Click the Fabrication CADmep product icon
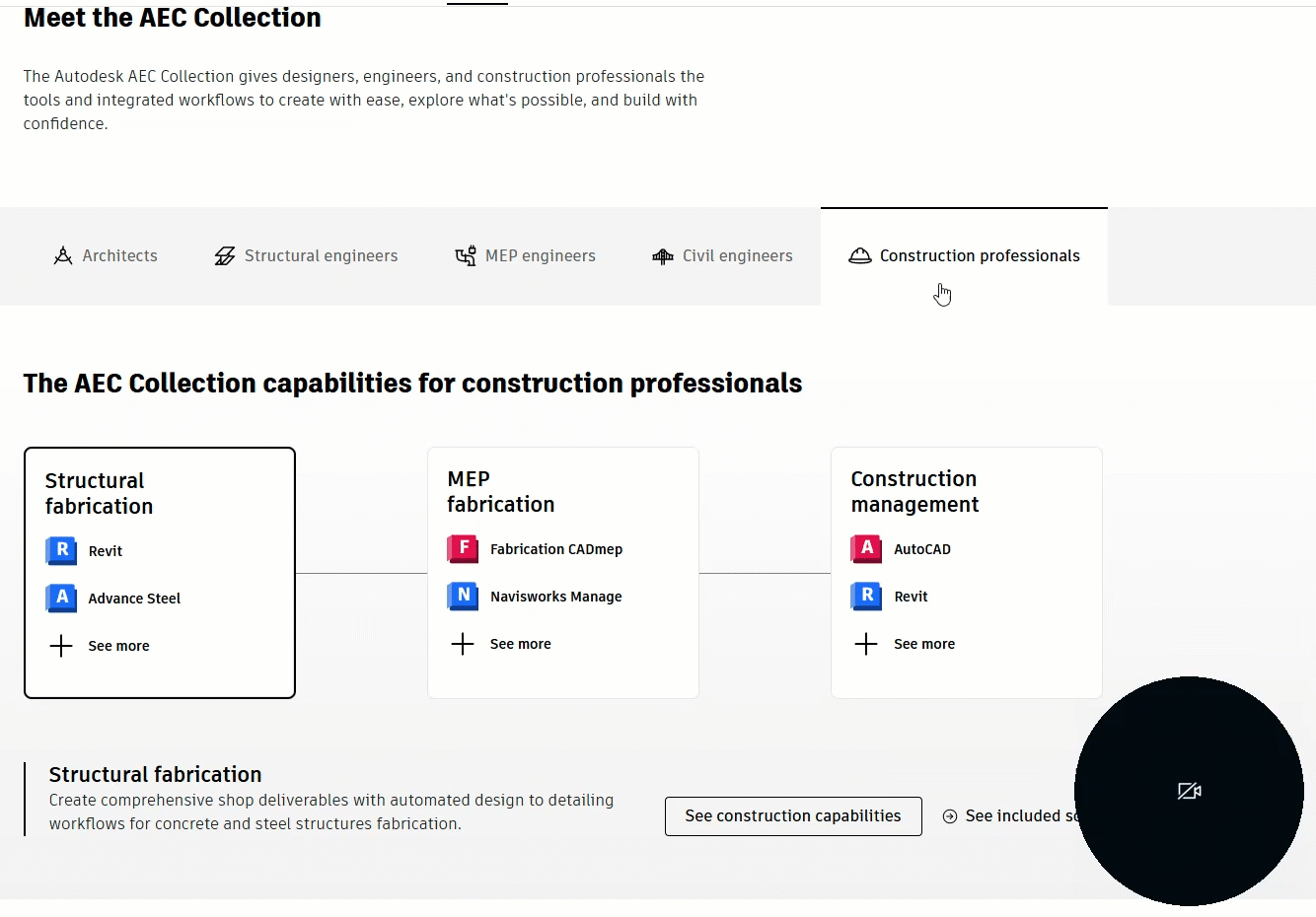The image size is (1316, 917). (463, 548)
